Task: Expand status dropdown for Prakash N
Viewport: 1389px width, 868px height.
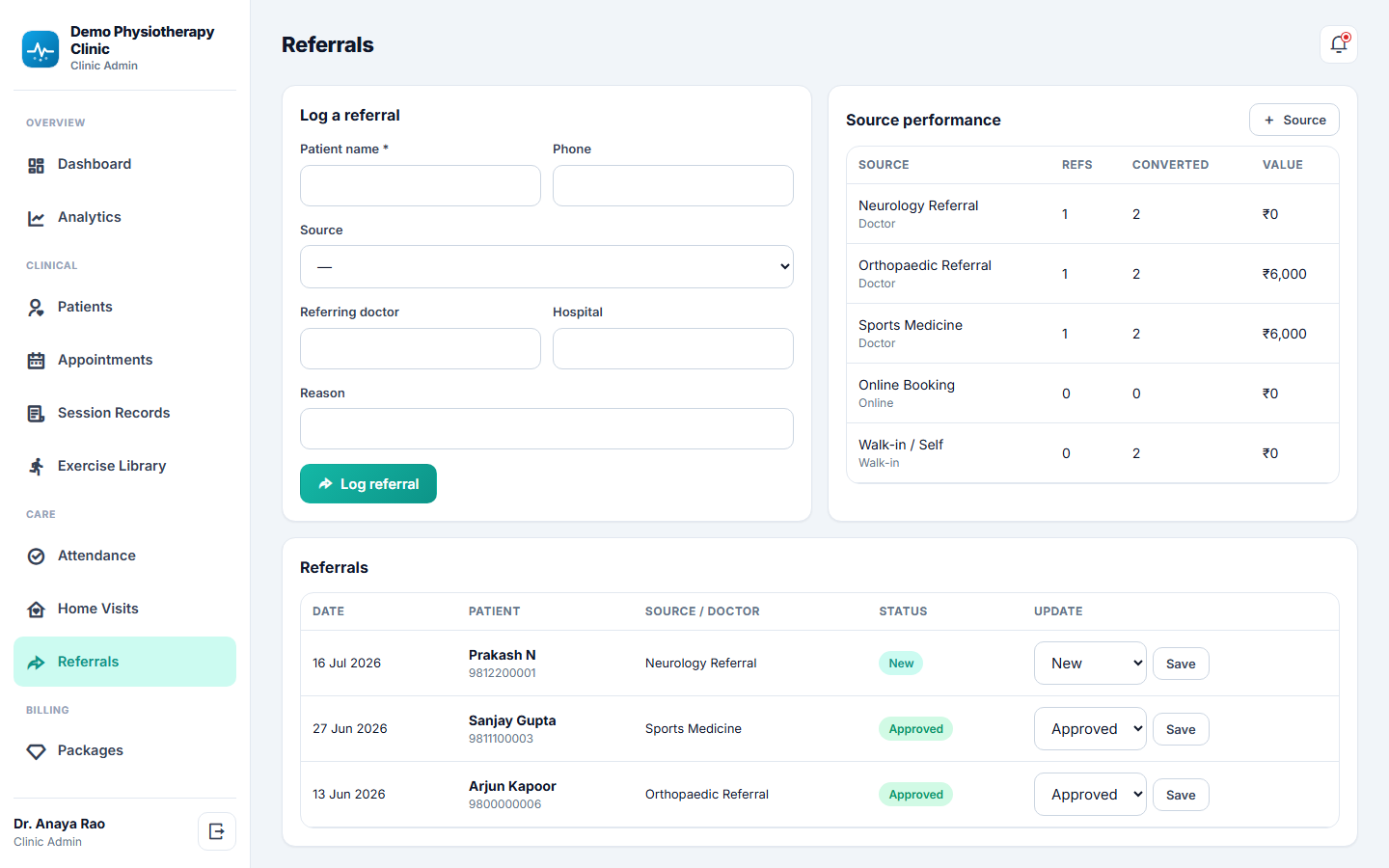Action: pos(1090,664)
